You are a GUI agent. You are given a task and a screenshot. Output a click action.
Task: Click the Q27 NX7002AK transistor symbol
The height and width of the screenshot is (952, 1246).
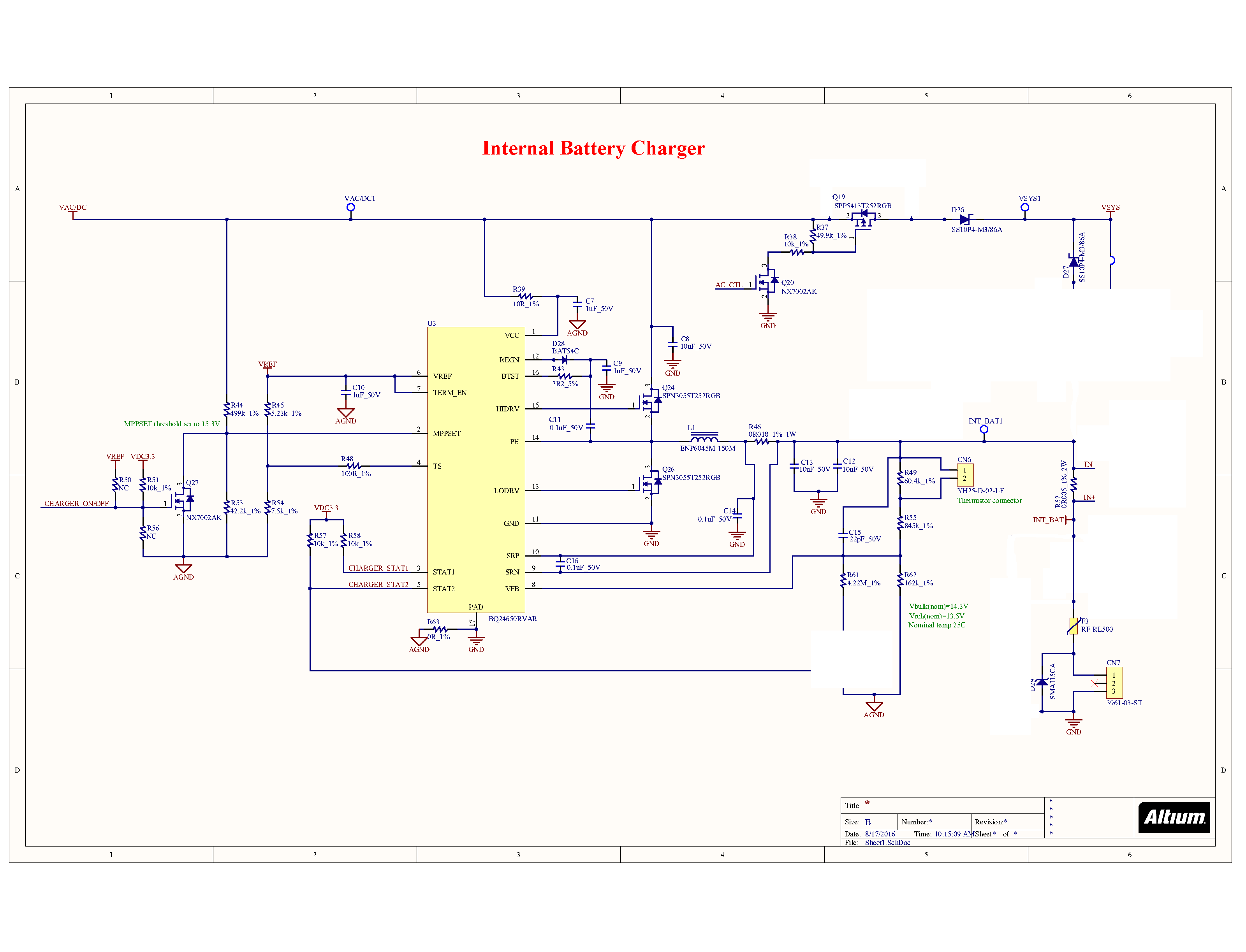click(x=184, y=500)
